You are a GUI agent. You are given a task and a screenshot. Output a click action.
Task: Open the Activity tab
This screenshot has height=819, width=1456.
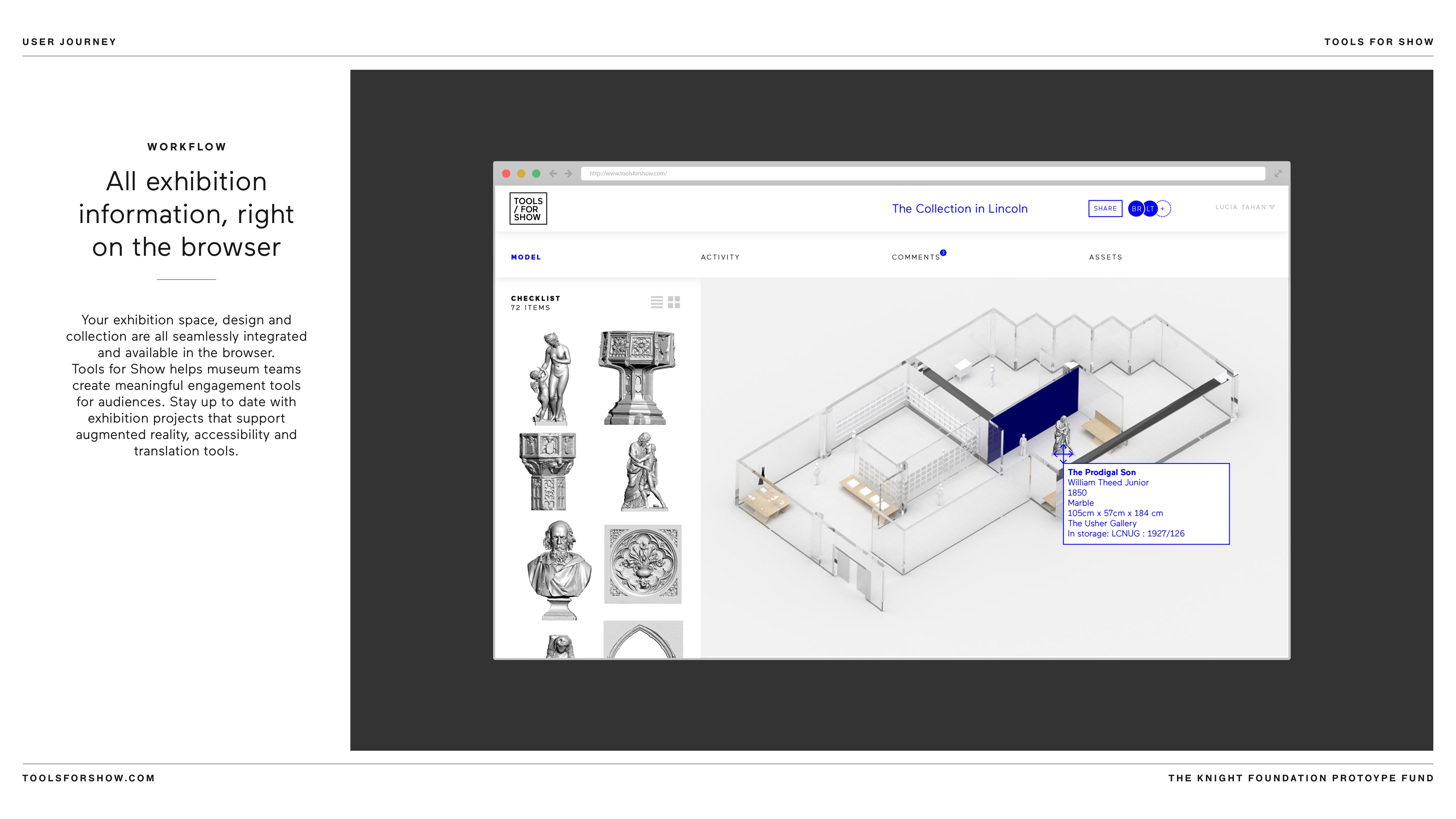point(720,257)
